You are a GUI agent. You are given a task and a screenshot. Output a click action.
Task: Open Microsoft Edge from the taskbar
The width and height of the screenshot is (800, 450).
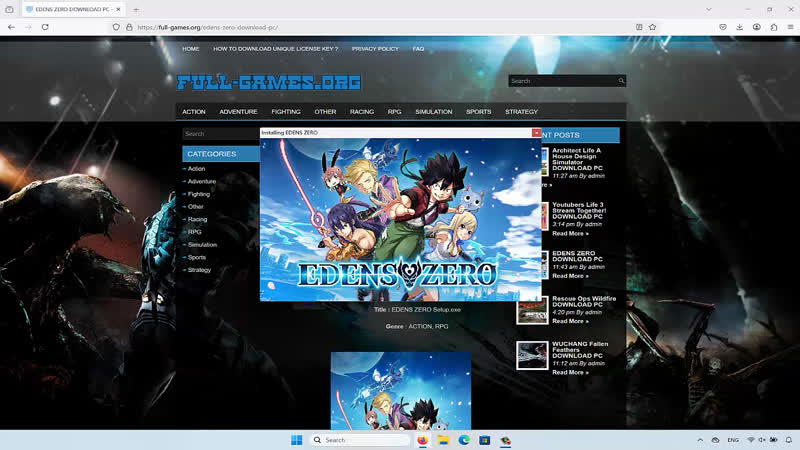pyautogui.click(x=464, y=440)
